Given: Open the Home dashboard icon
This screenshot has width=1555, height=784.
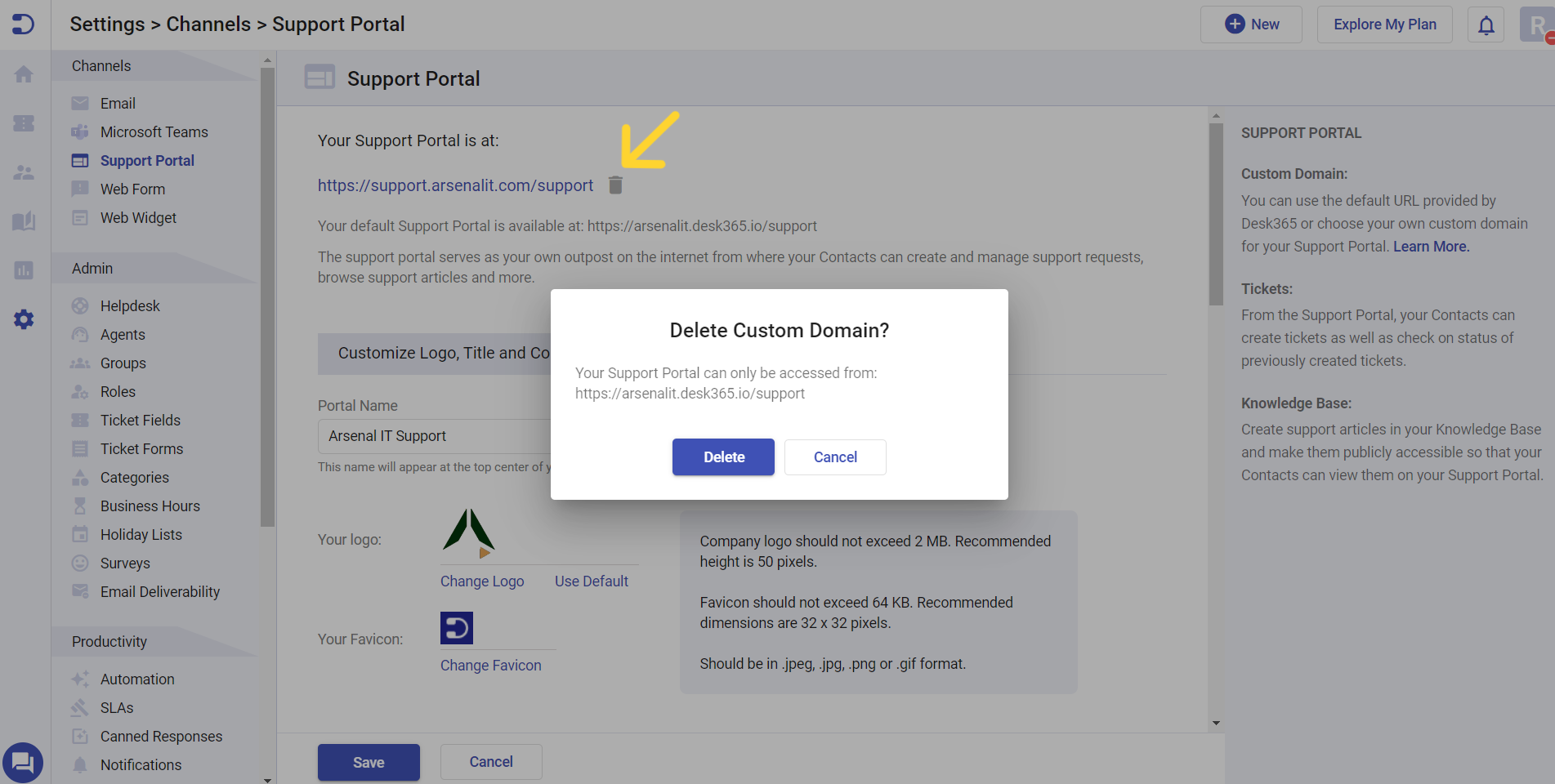Looking at the screenshot, I should [24, 73].
